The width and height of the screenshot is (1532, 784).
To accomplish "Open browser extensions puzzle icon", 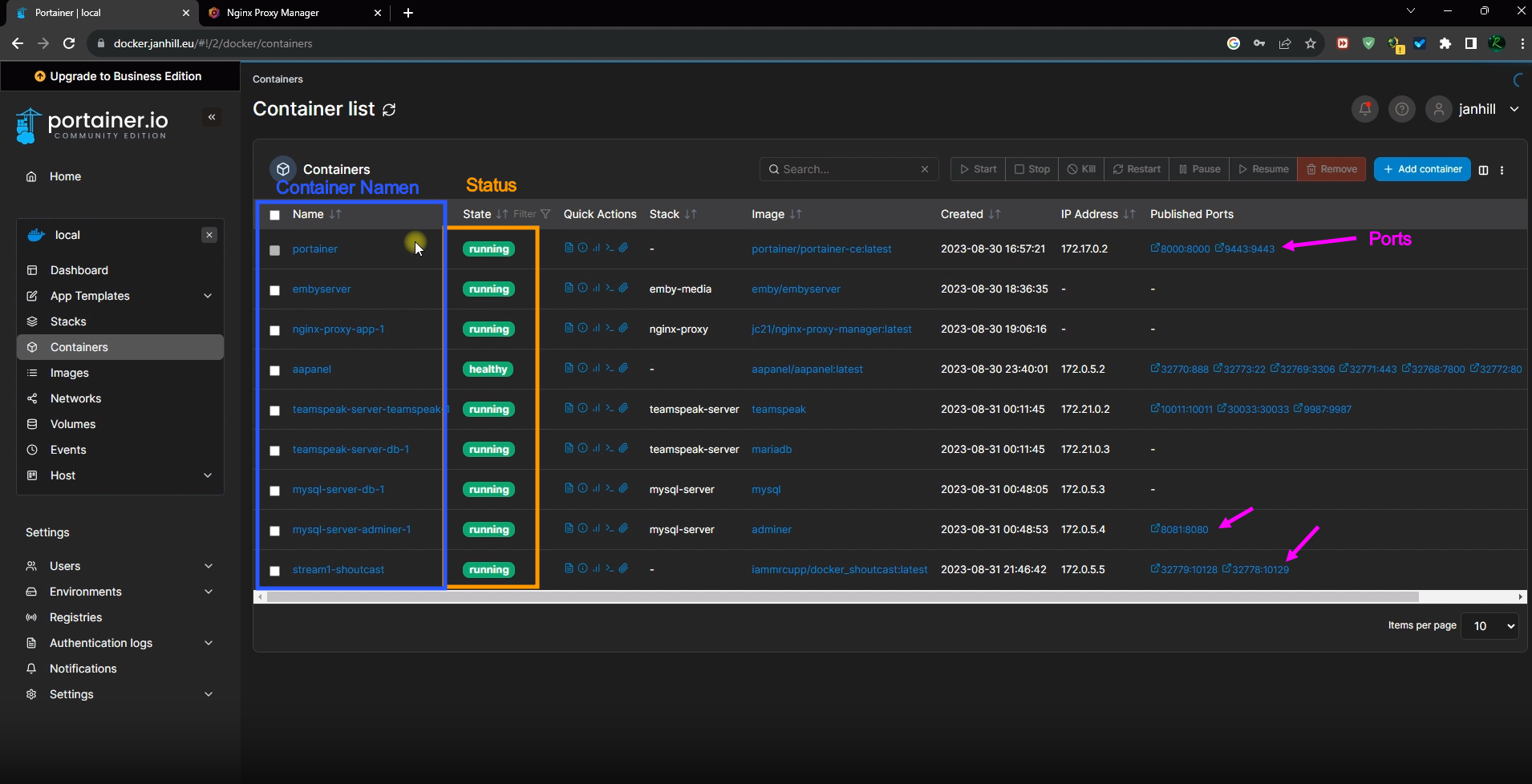I will click(1445, 43).
